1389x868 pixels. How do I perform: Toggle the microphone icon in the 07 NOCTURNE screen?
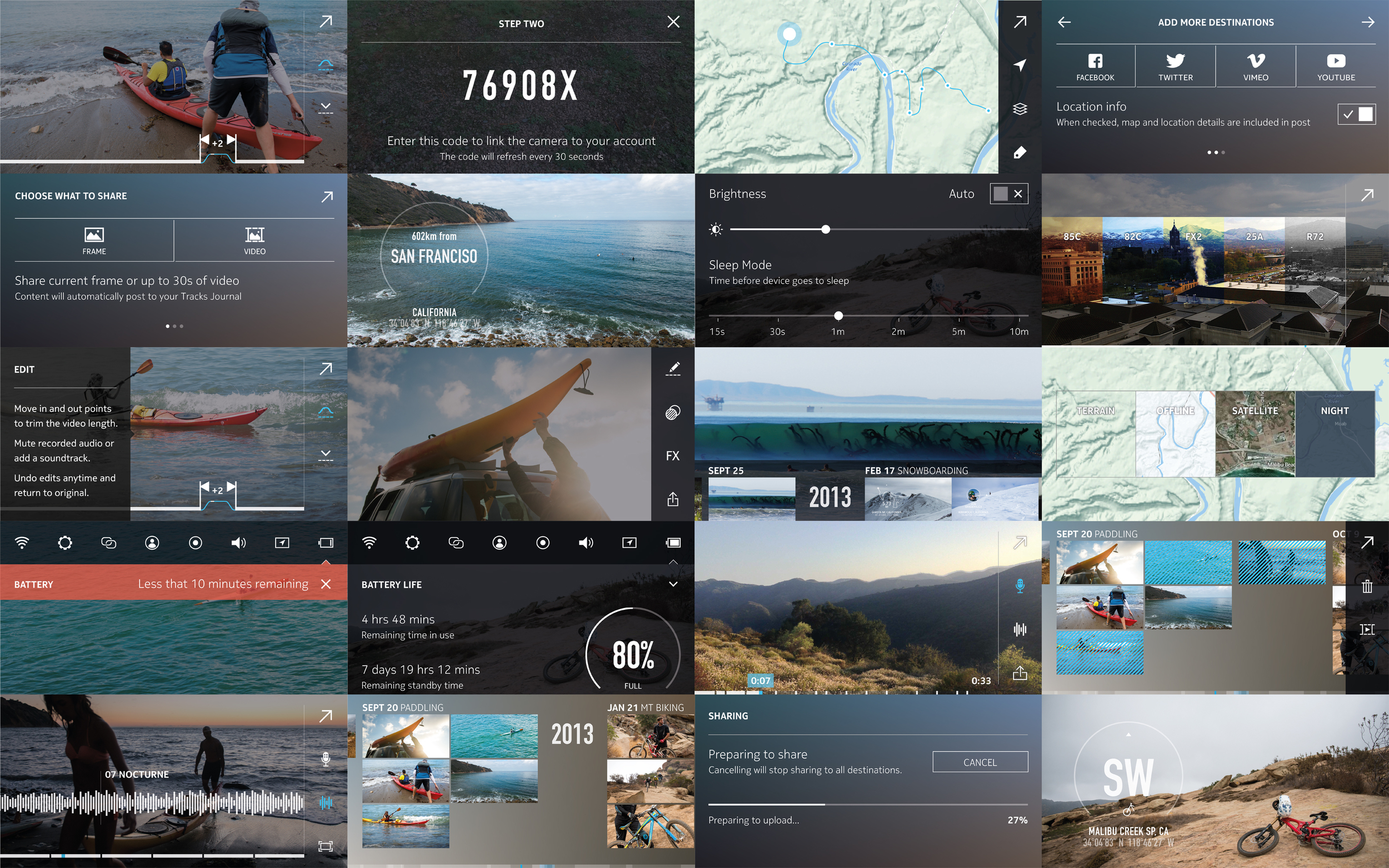tap(326, 759)
